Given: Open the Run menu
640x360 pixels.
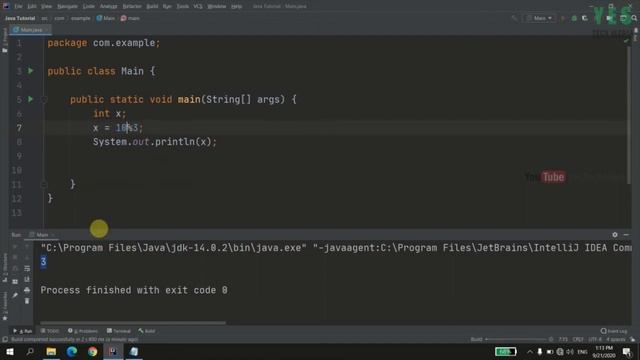Looking at the screenshot, I should coord(167,6).
